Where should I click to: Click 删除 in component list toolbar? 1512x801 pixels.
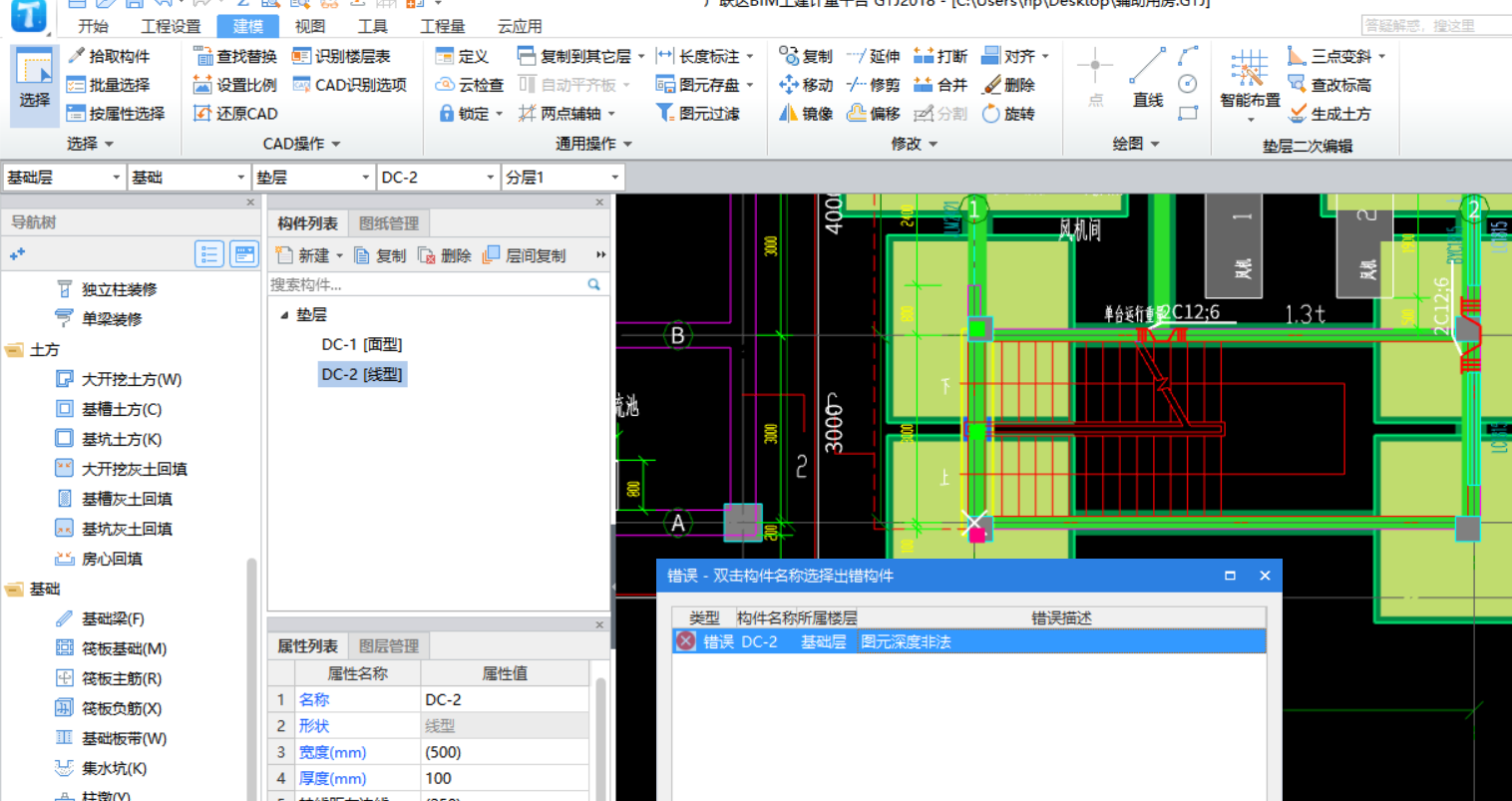[445, 255]
